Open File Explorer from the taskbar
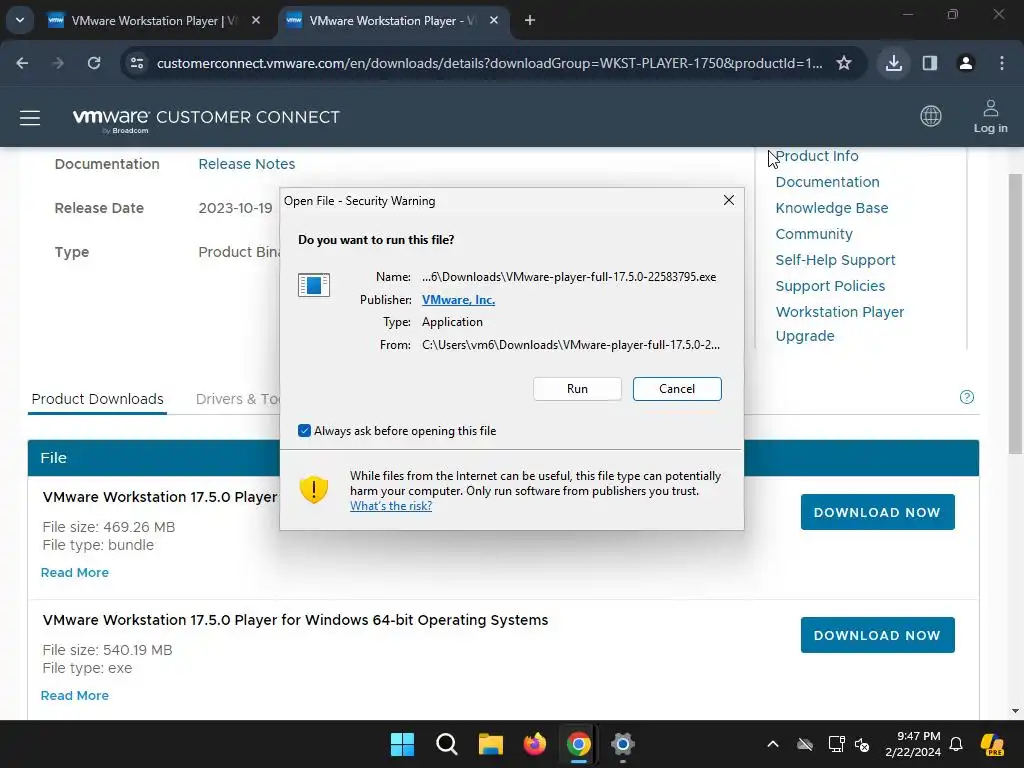The image size is (1024, 768). [490, 744]
